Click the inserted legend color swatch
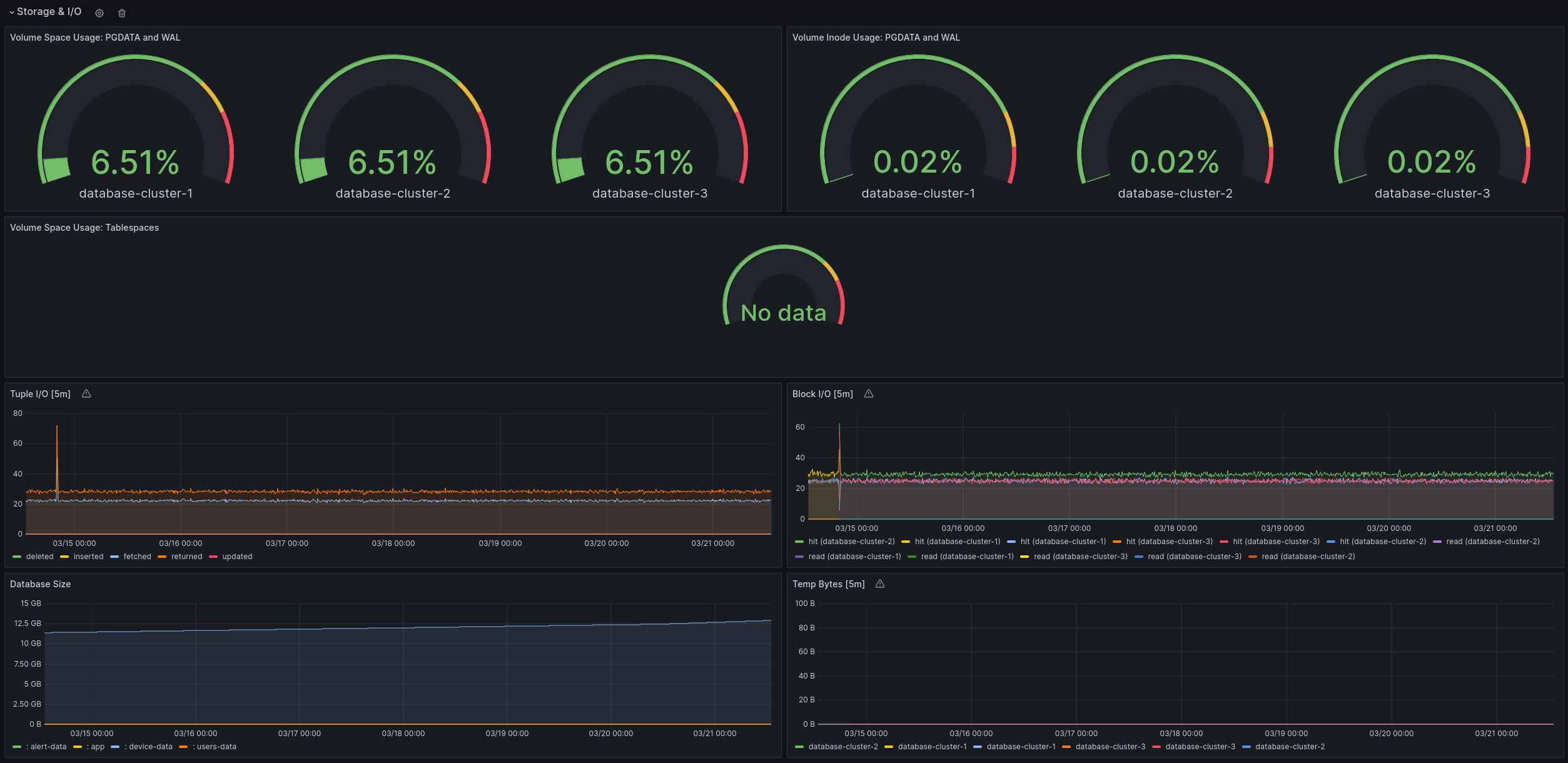1568x763 pixels. (64, 557)
